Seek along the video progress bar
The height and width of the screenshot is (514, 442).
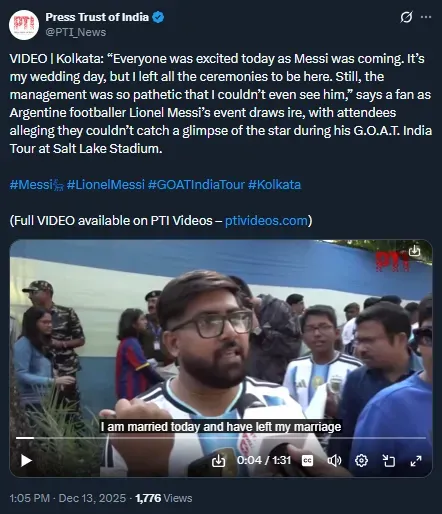tap(221, 438)
